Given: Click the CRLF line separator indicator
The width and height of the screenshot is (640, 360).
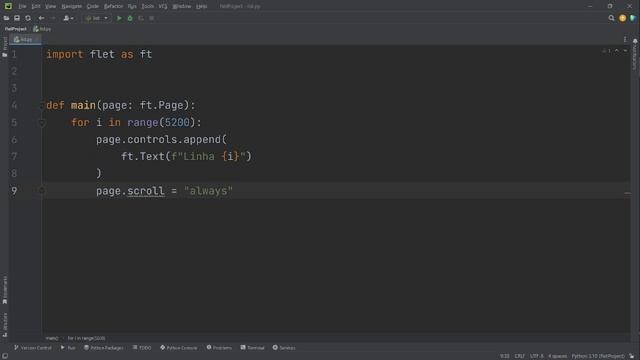Looking at the screenshot, I should click(x=519, y=356).
